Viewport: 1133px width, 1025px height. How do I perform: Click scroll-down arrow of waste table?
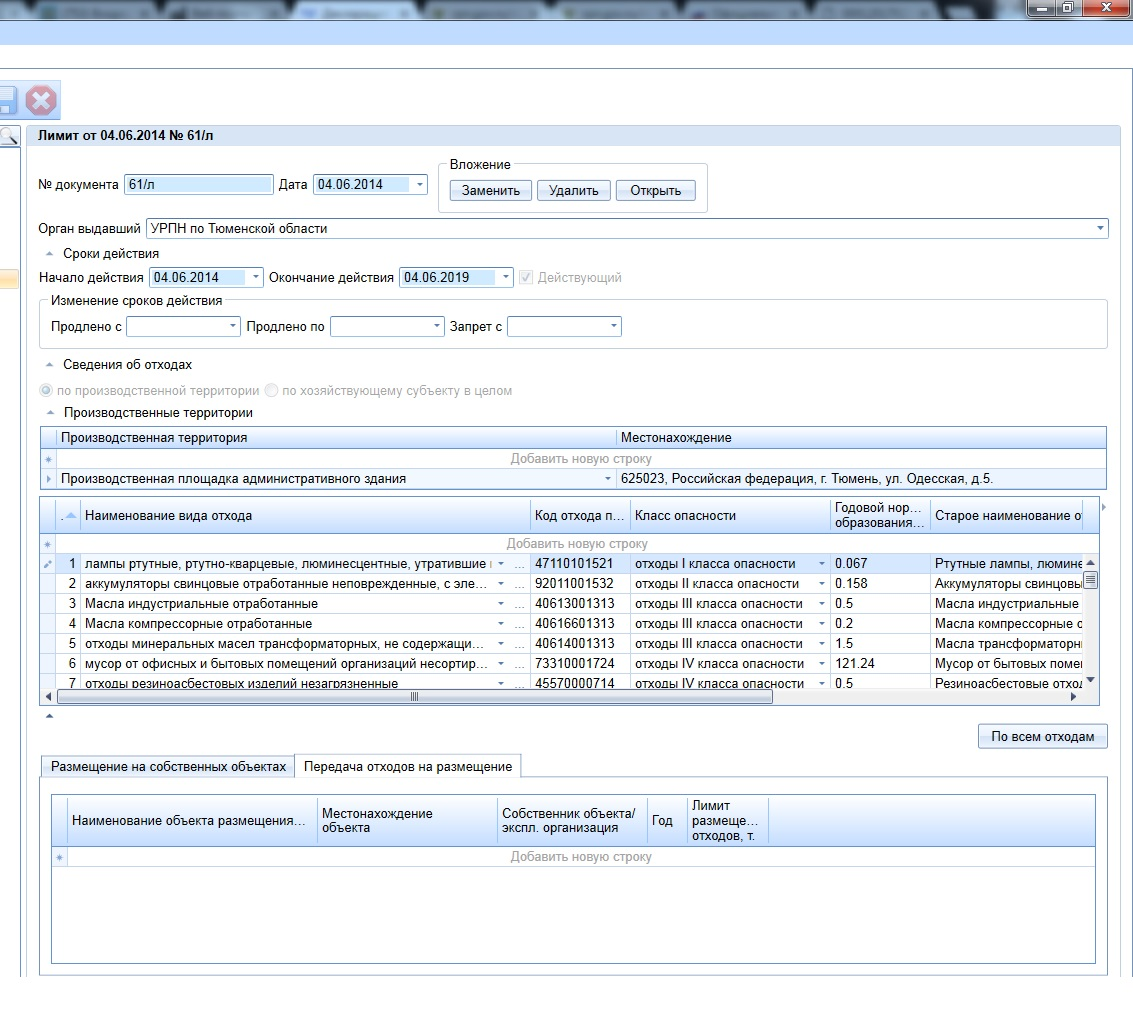1090,680
